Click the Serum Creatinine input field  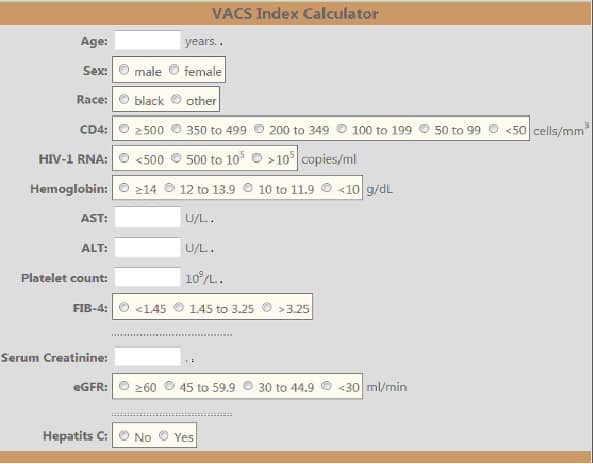click(x=147, y=357)
